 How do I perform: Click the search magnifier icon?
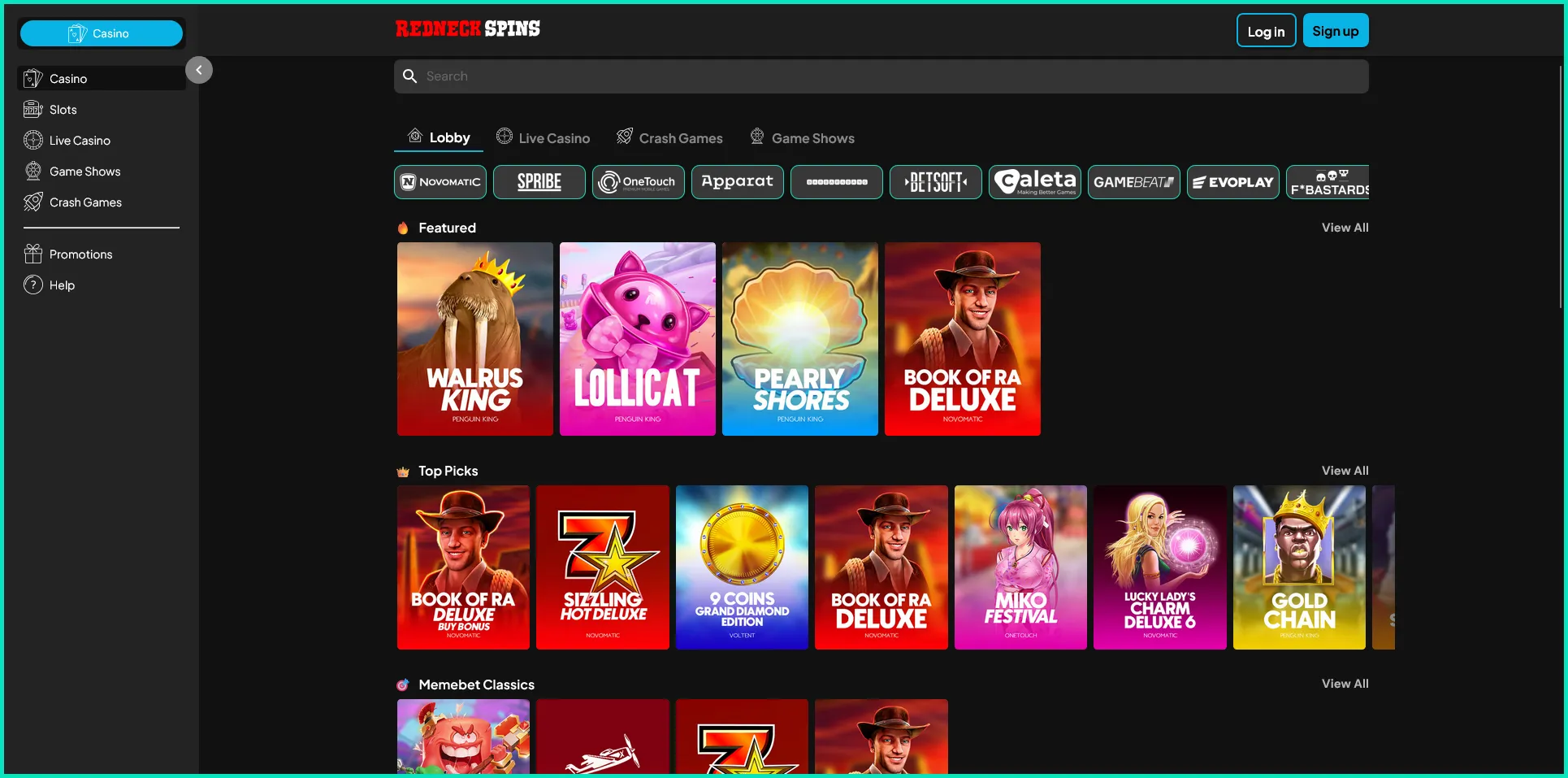410,76
